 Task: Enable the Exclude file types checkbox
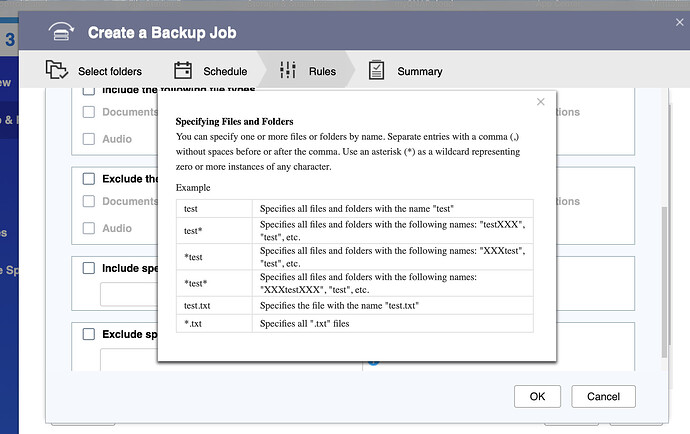coord(89,179)
